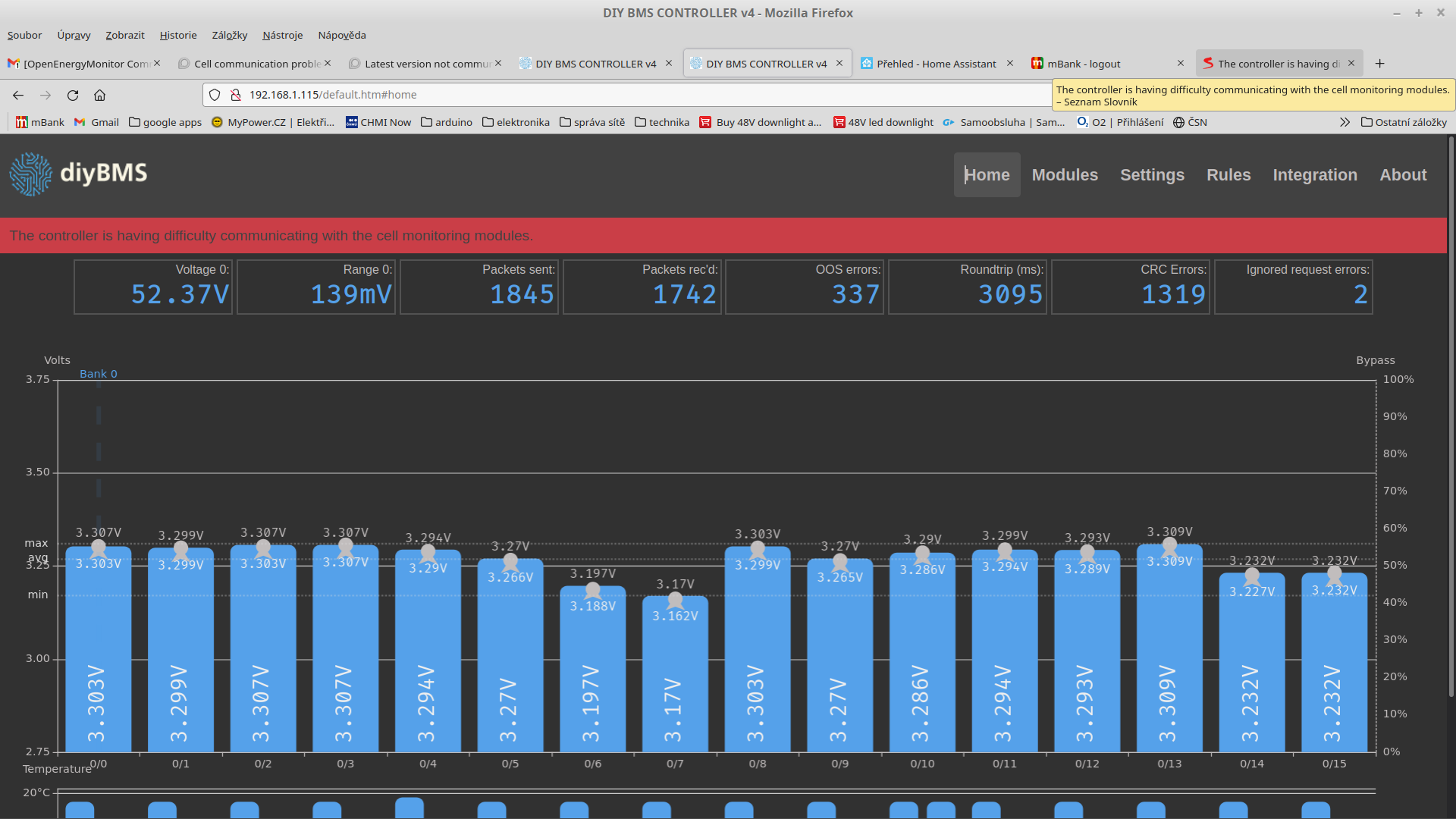The width and height of the screenshot is (1456, 819).
Task: Click the Packets sent value 1845
Action: (522, 294)
